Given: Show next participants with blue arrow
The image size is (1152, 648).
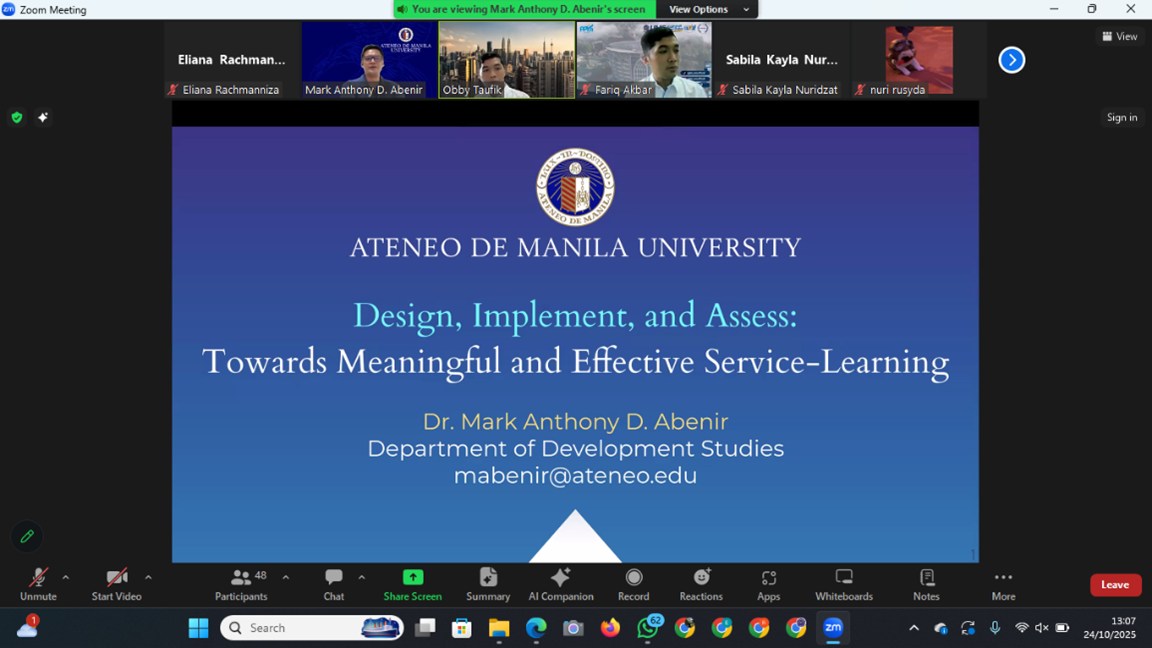Looking at the screenshot, I should (1012, 60).
